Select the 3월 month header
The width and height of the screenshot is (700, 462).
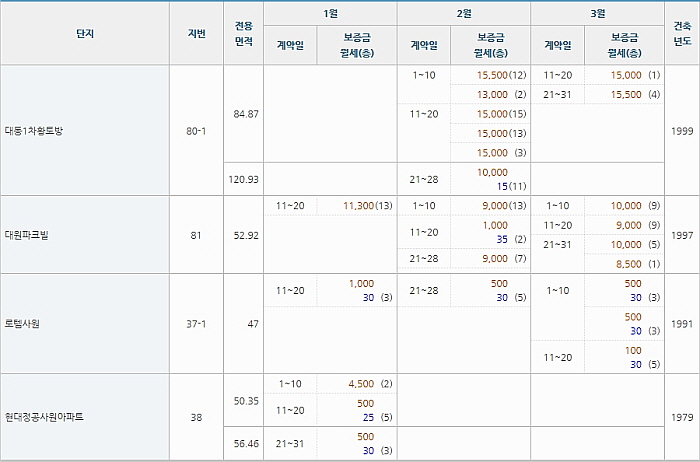[x=597, y=13]
